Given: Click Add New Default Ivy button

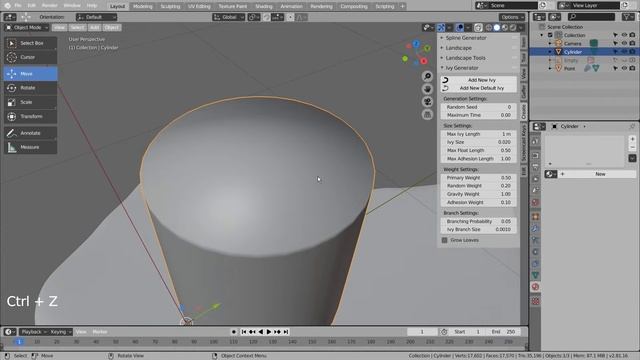Looking at the screenshot, I should tap(479, 88).
